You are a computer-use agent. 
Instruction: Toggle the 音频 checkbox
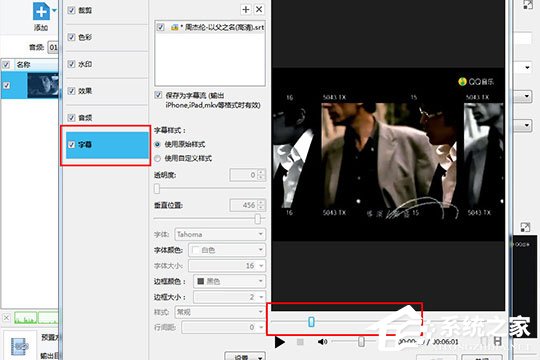click(x=71, y=118)
